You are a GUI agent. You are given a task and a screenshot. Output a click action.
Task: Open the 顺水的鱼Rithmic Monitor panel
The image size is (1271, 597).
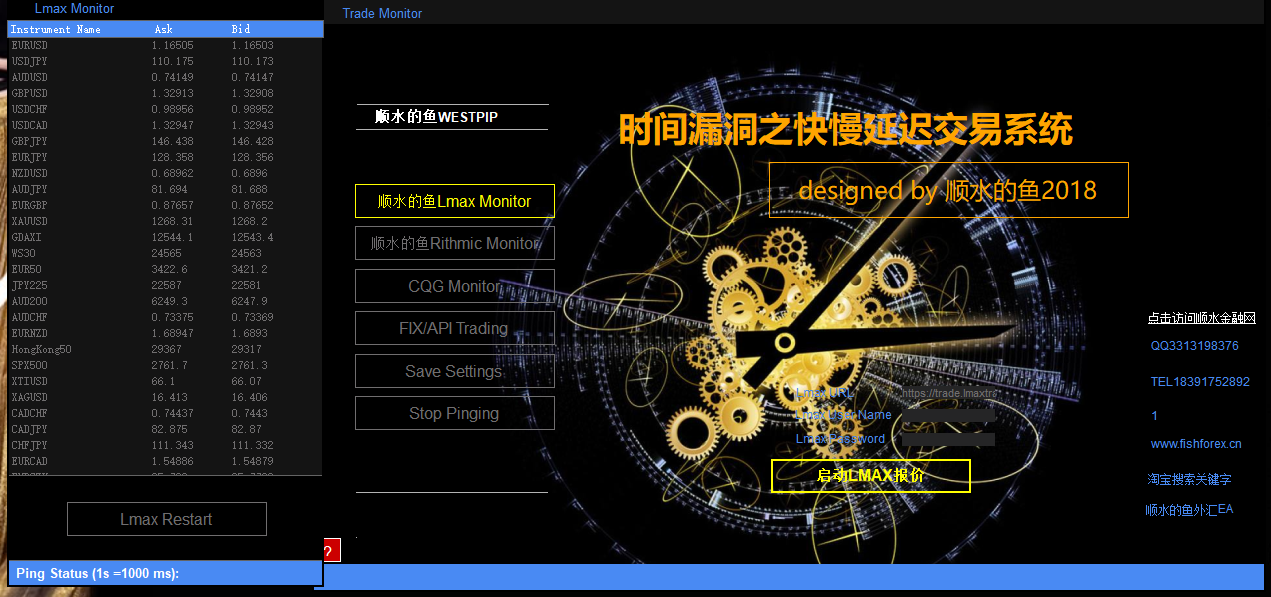pos(454,243)
